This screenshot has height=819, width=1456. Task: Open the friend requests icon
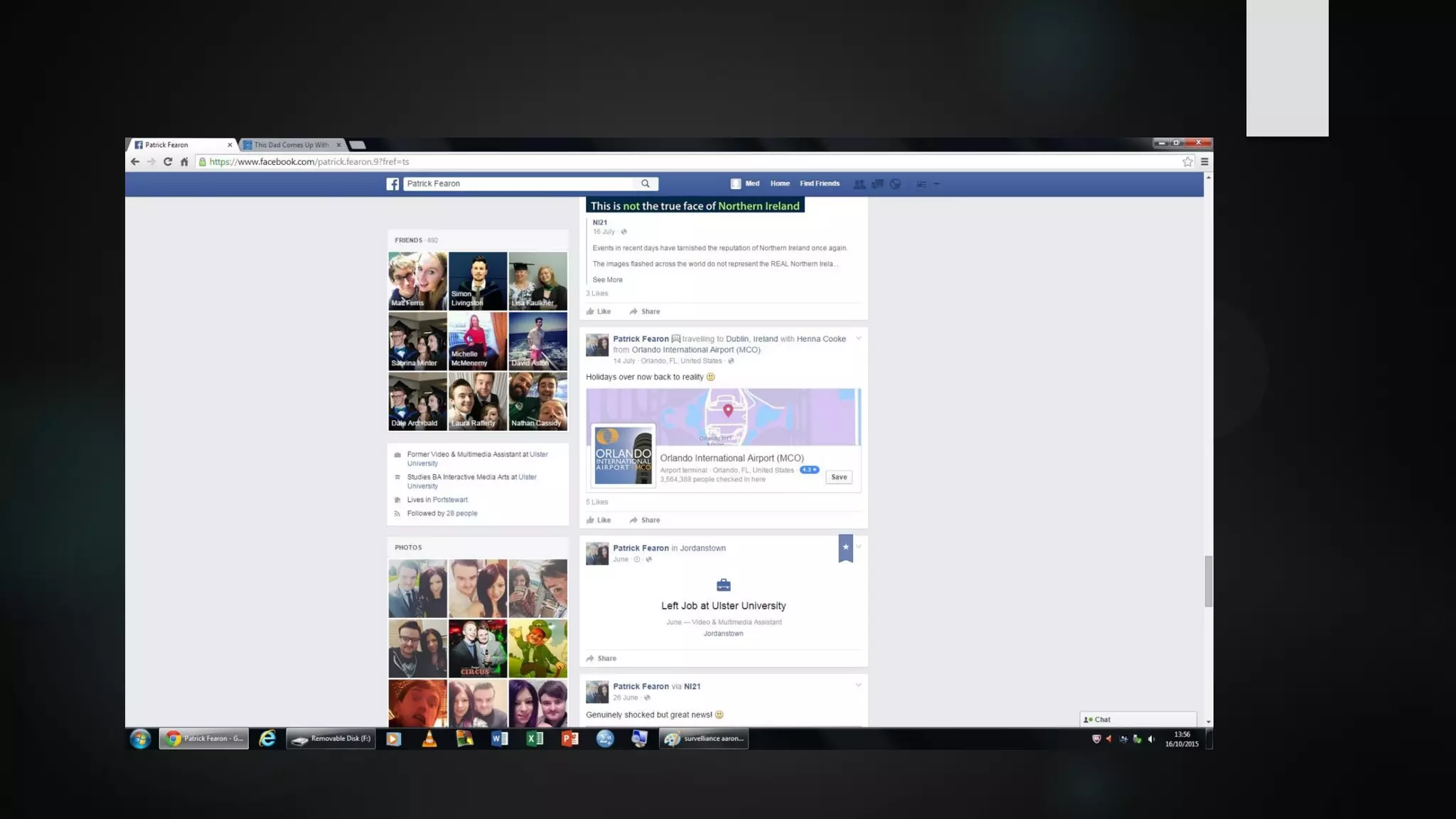pyautogui.click(x=859, y=184)
